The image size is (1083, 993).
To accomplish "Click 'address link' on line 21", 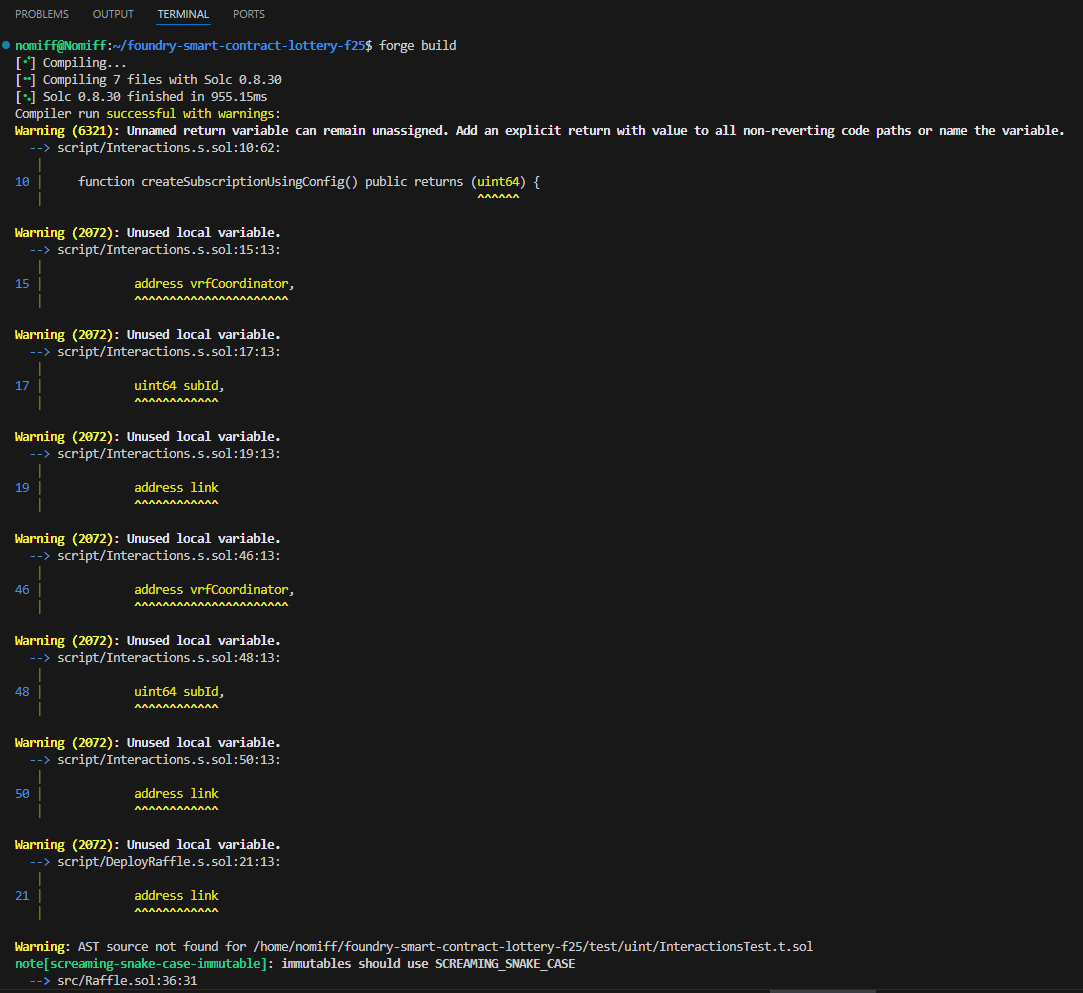I will pyautogui.click(x=176, y=896).
